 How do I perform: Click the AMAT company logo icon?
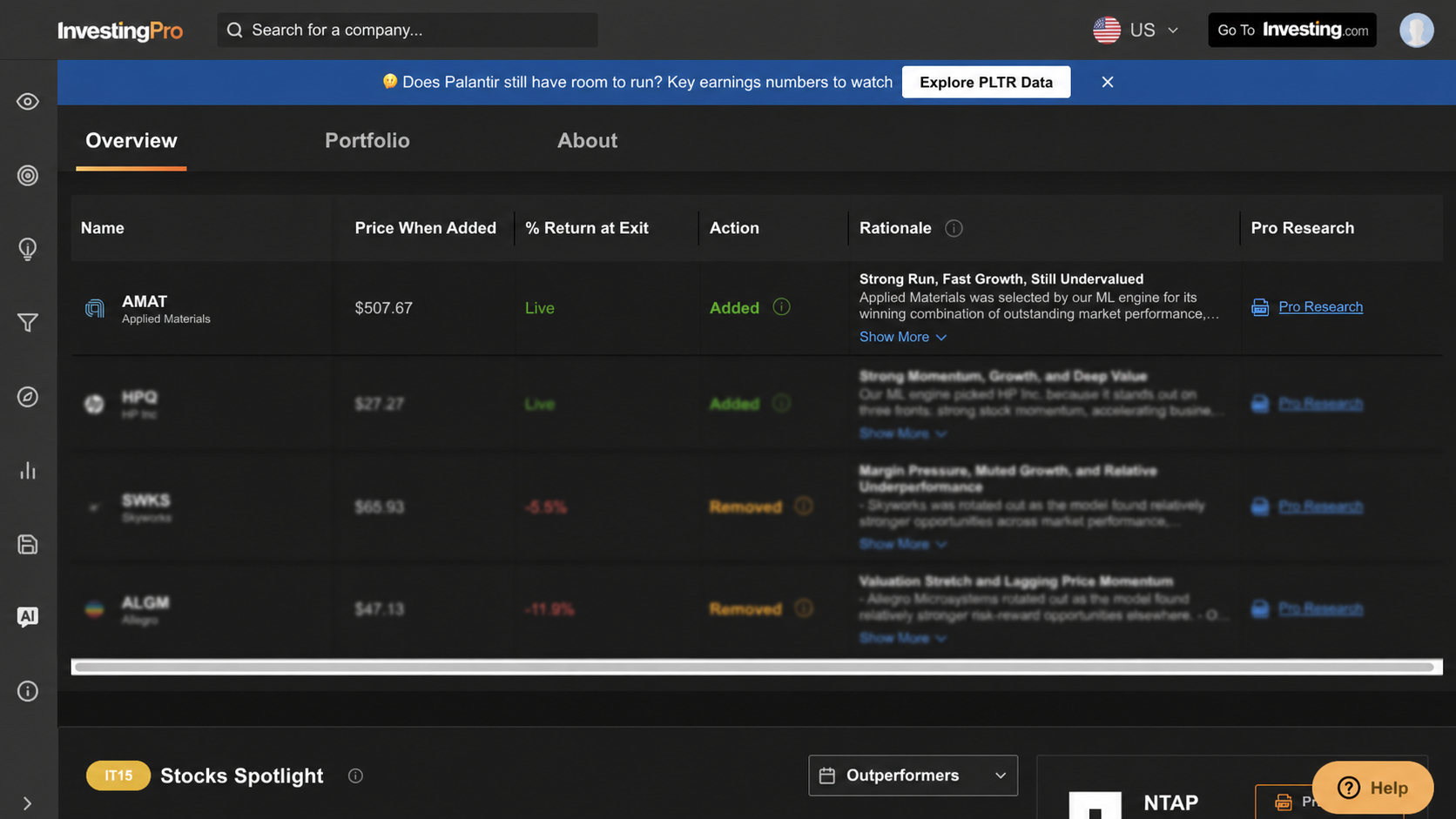(x=94, y=308)
